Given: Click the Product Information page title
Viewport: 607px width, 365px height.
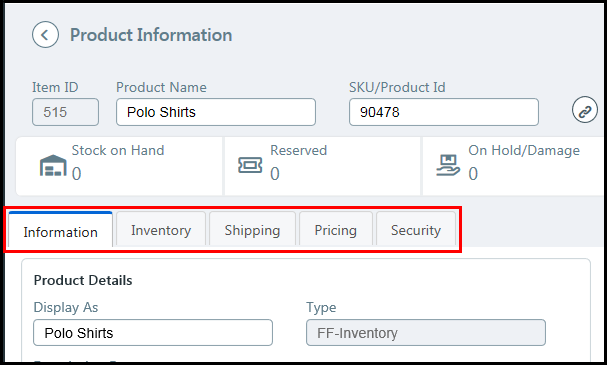Looking at the screenshot, I should click(x=151, y=35).
